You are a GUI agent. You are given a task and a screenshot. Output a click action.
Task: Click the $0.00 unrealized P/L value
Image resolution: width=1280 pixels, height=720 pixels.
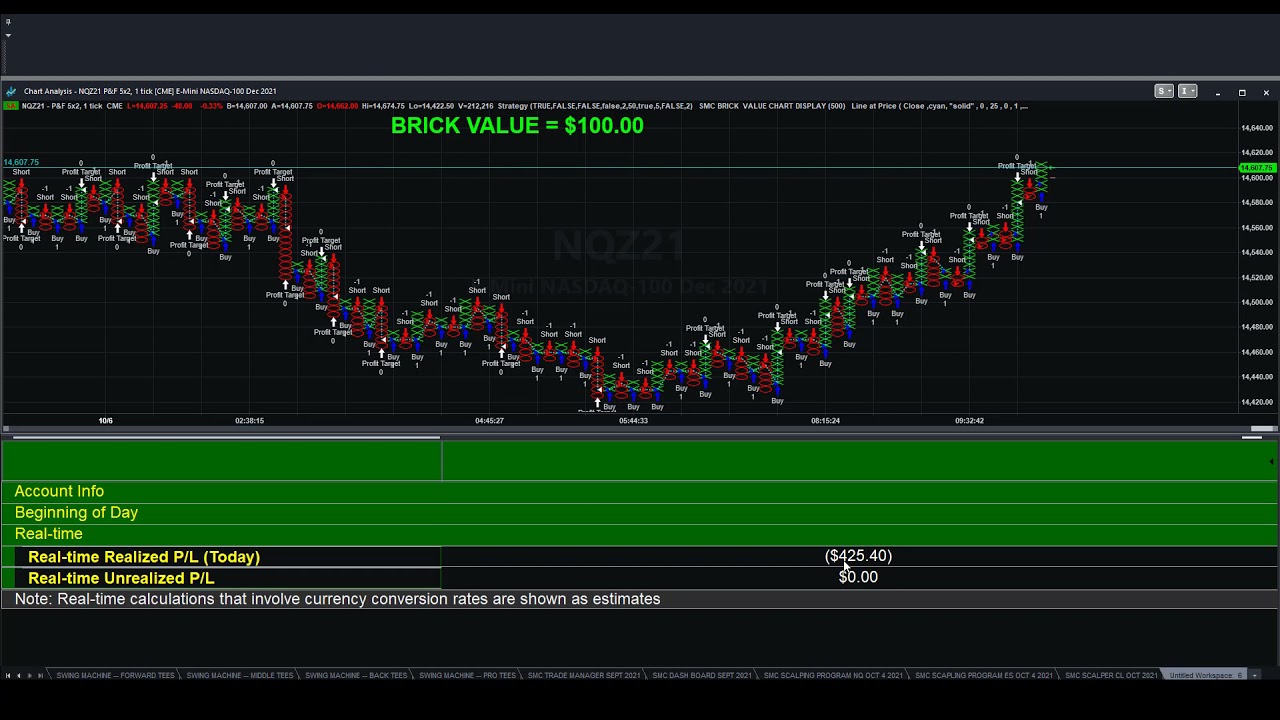[x=858, y=577]
